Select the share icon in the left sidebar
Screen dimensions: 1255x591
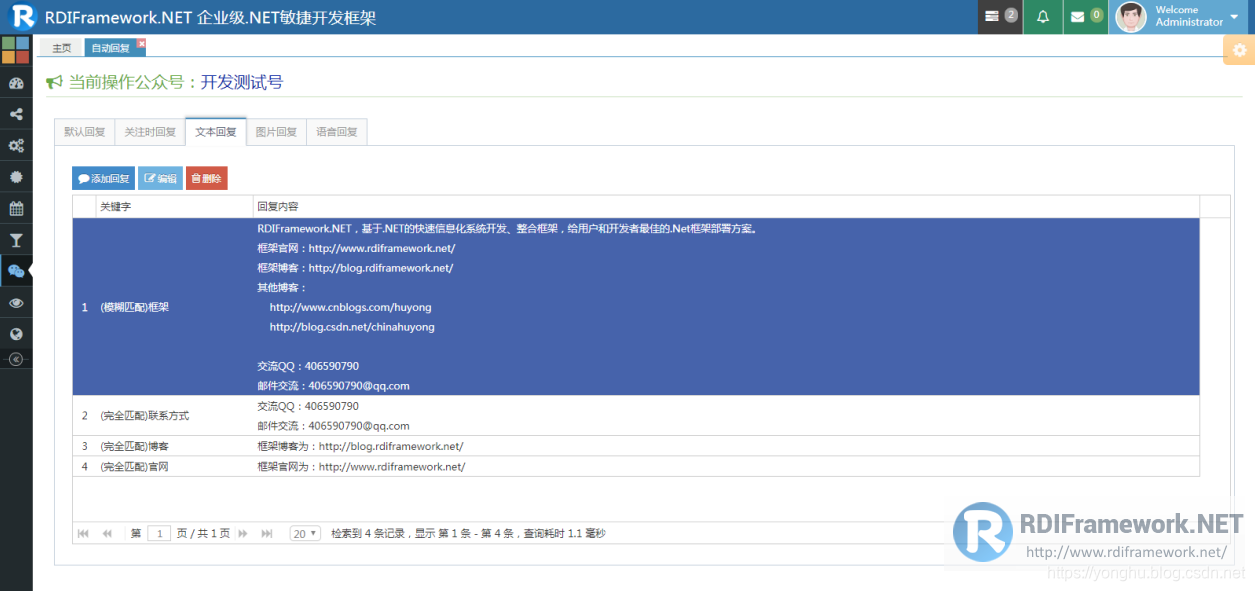point(16,113)
